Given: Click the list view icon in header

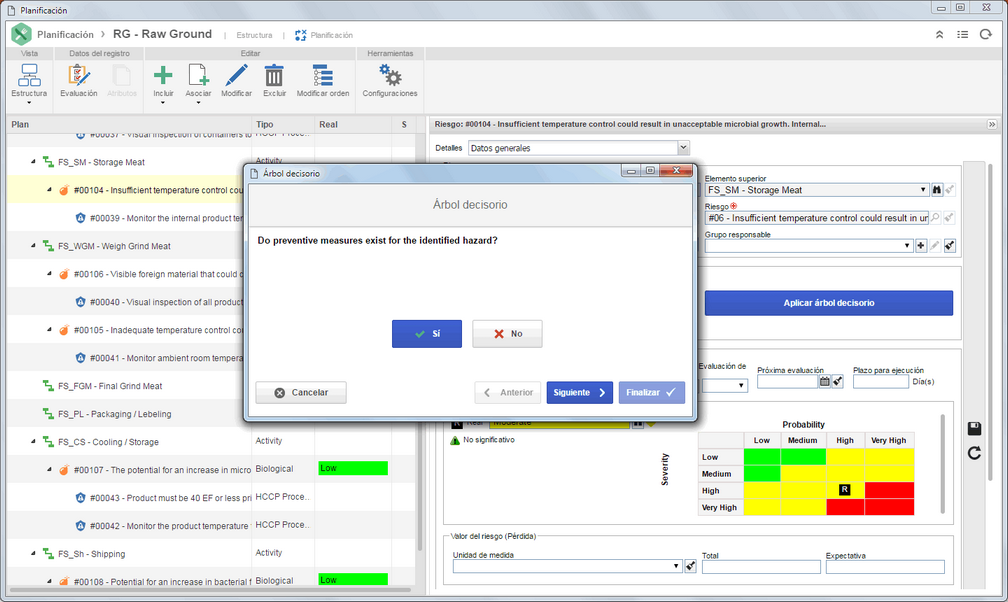Looking at the screenshot, I should point(962,35).
